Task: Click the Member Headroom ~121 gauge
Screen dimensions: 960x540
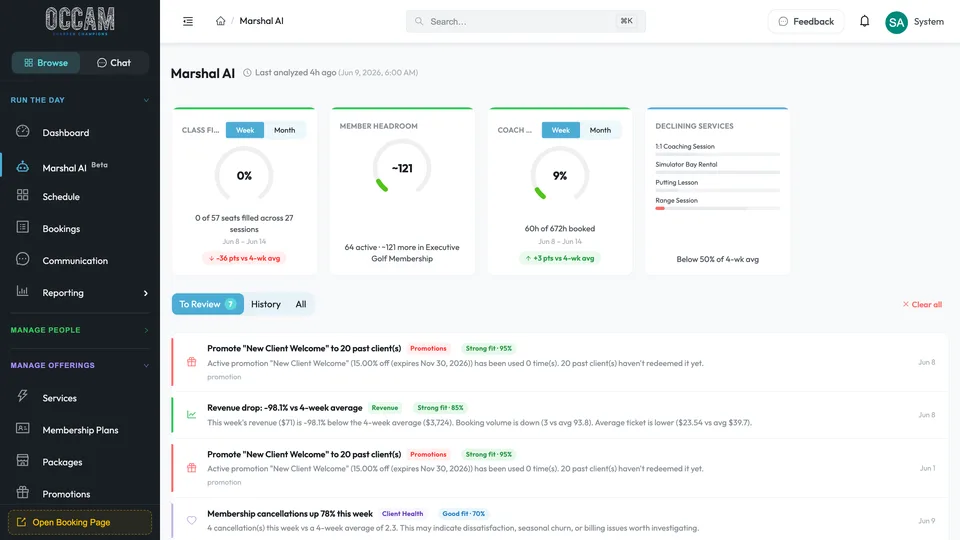Action: click(x=402, y=168)
